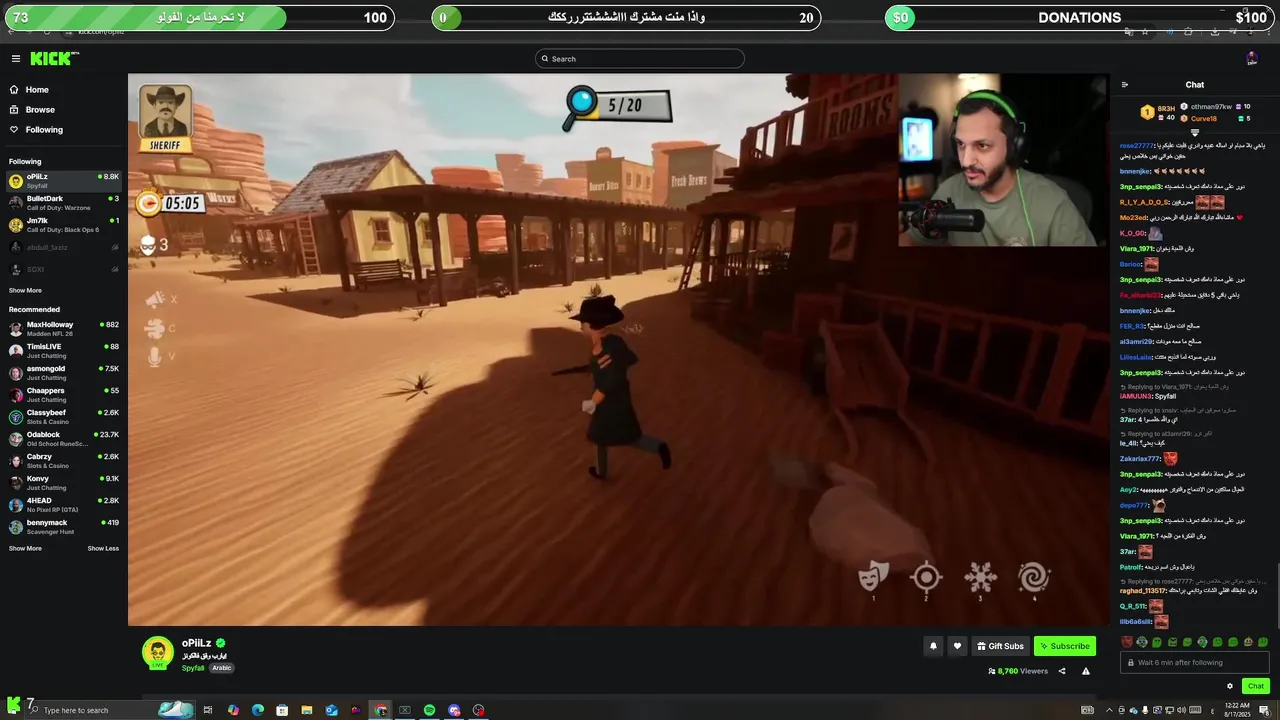Open Odablock recommended channel
This screenshot has height=720, width=1280.
coord(64,439)
